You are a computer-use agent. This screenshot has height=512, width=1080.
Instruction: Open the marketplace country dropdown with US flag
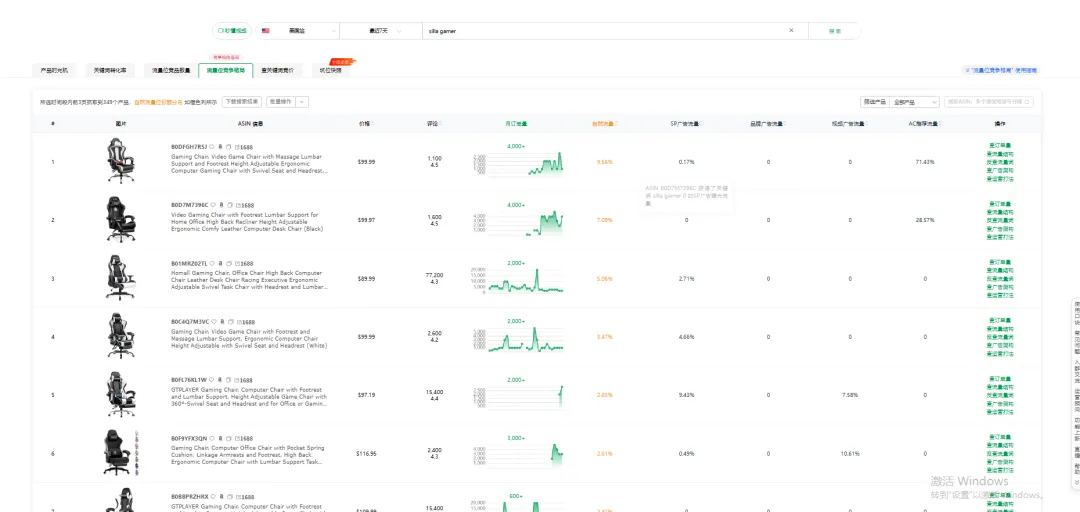[x=298, y=31]
